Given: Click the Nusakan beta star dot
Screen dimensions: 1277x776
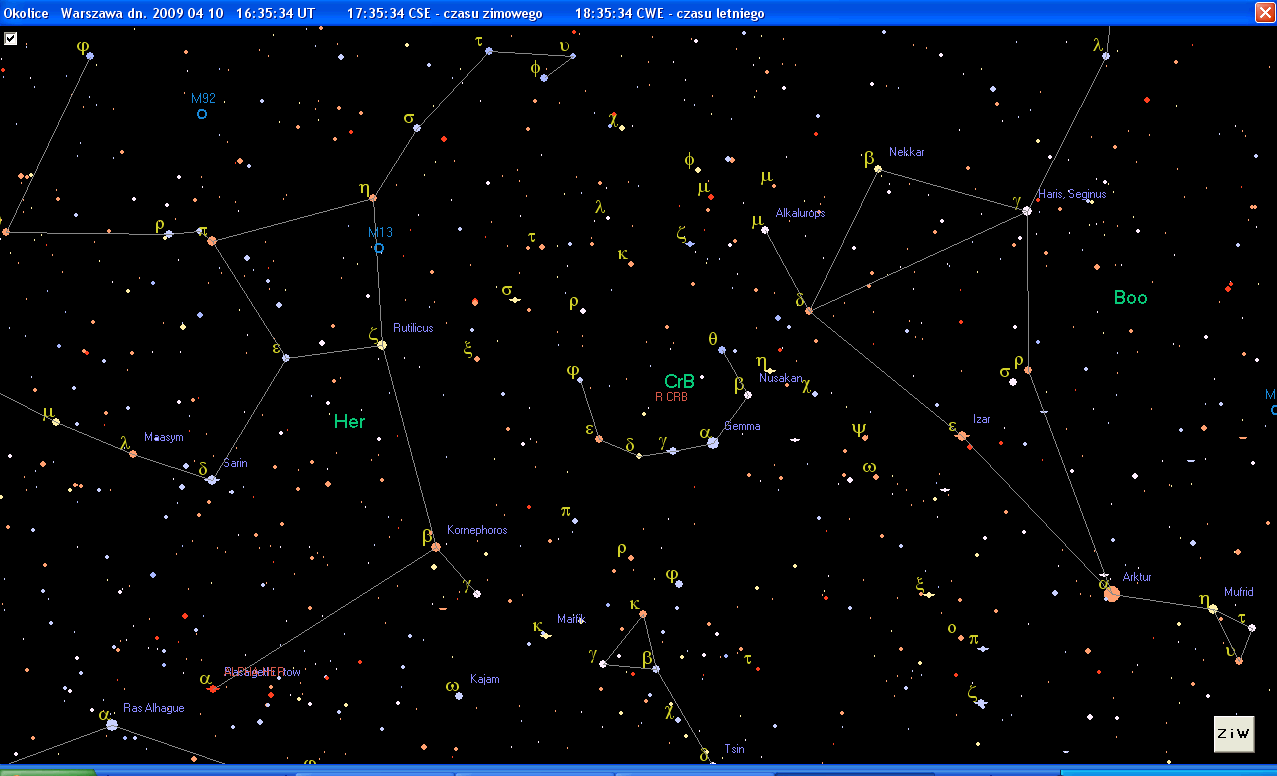Looking at the screenshot, I should 748,395.
